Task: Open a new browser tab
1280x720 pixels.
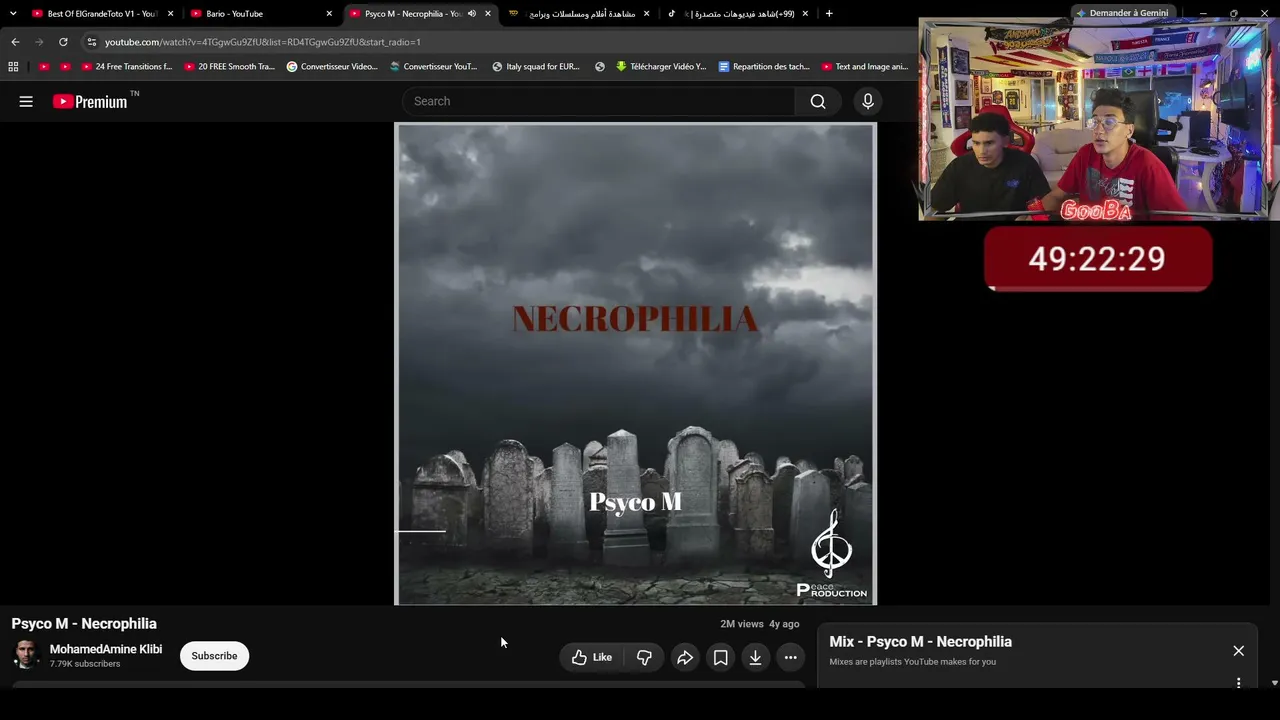Action: (828, 14)
